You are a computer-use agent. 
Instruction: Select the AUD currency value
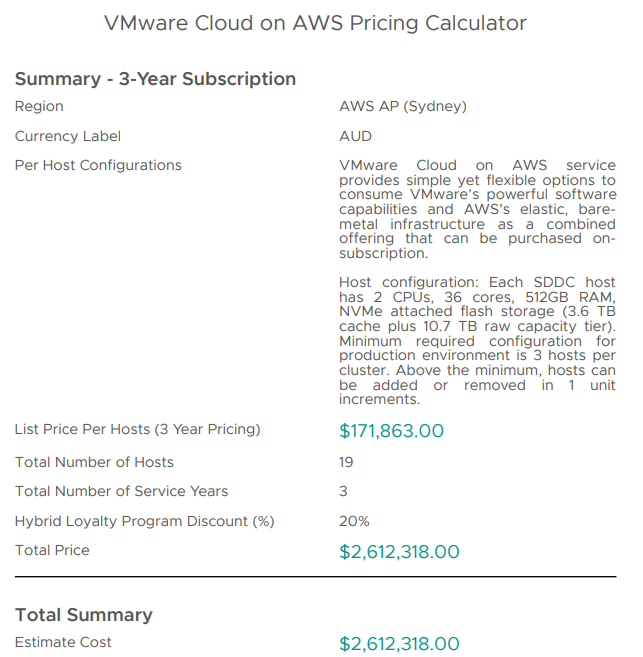(355, 136)
